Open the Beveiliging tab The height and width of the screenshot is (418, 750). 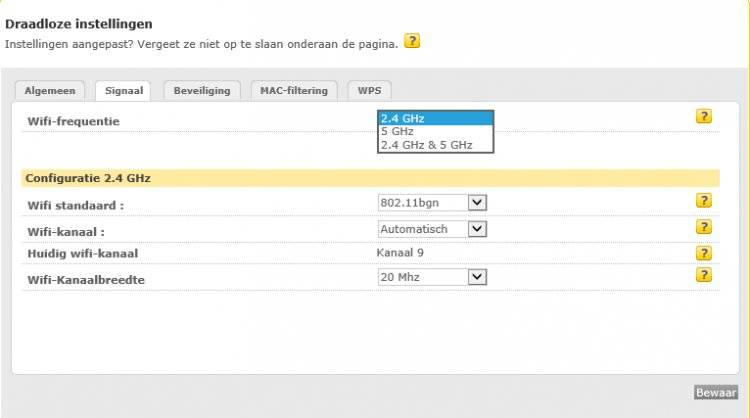[x=201, y=90]
